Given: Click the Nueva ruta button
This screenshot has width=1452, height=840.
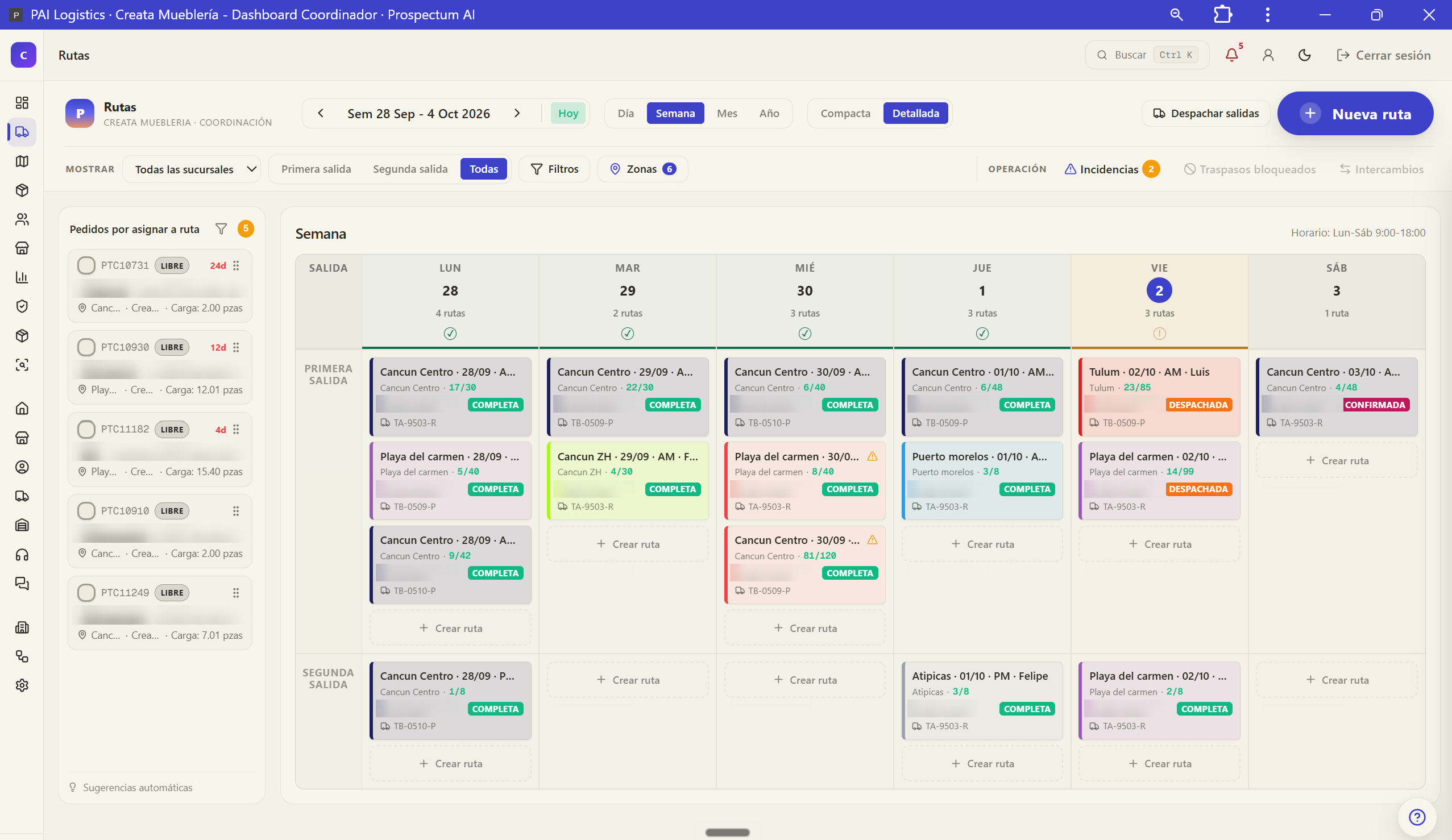Looking at the screenshot, I should pyautogui.click(x=1355, y=114).
